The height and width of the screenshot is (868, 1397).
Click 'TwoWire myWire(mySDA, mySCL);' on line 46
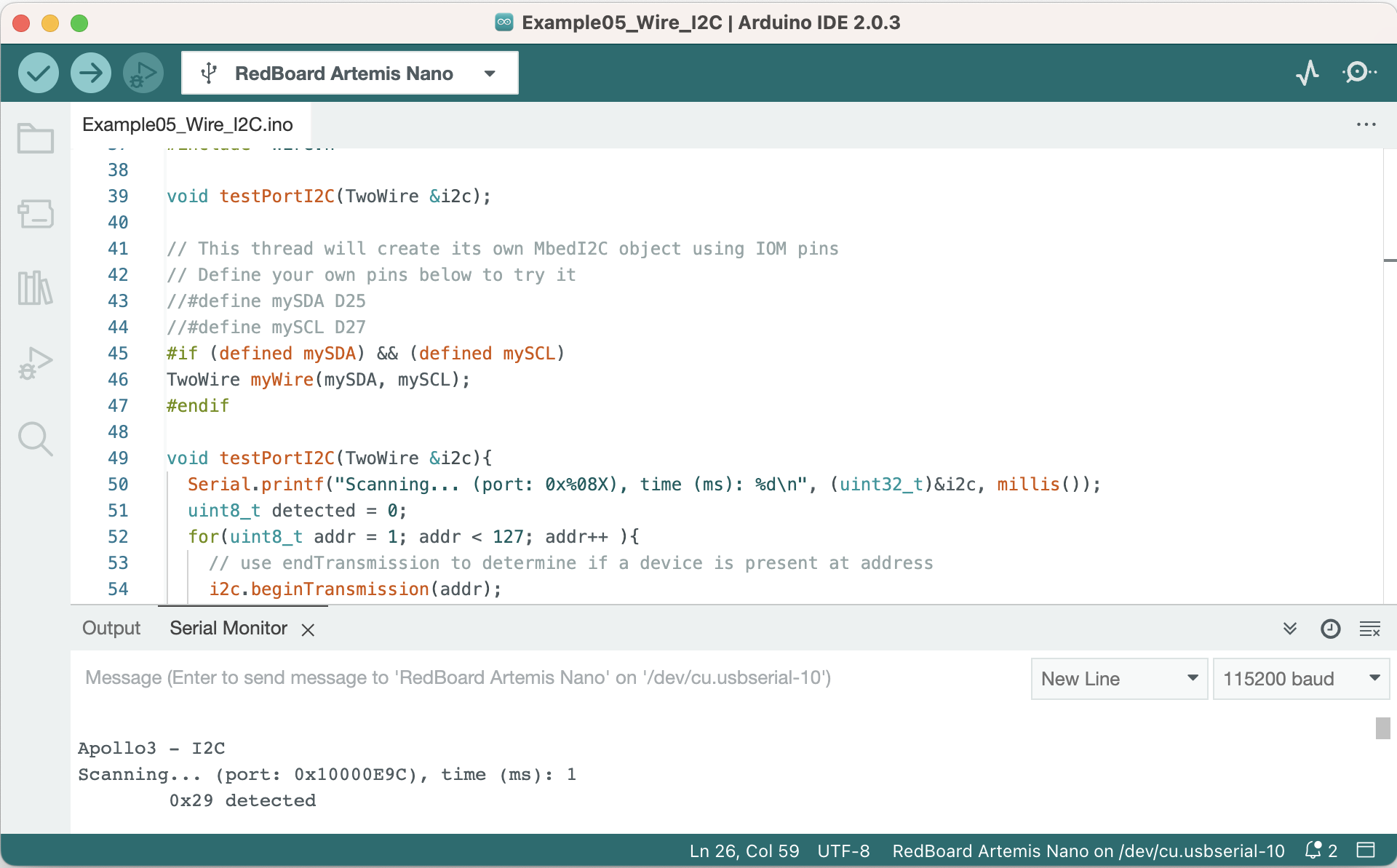[x=319, y=380]
